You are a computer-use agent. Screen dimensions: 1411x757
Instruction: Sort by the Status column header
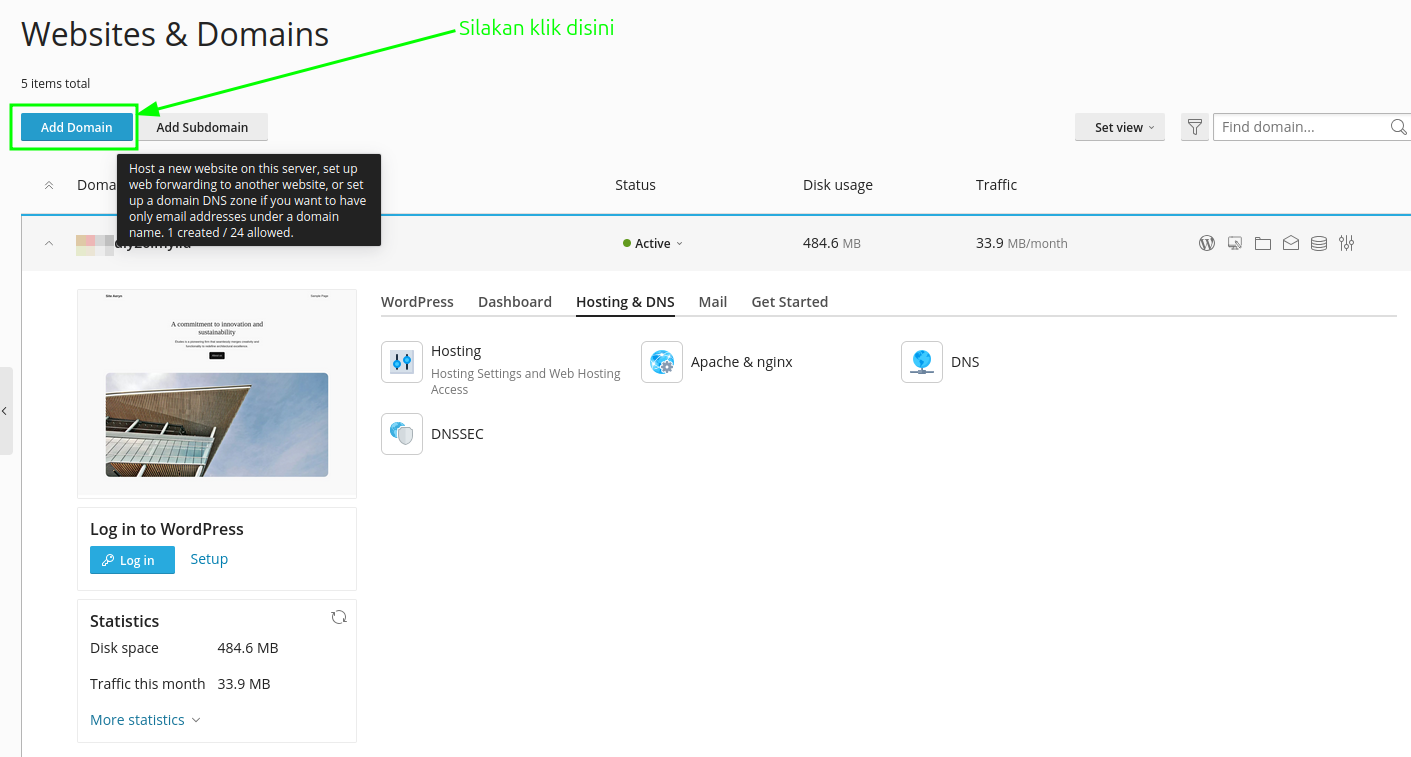tap(635, 185)
